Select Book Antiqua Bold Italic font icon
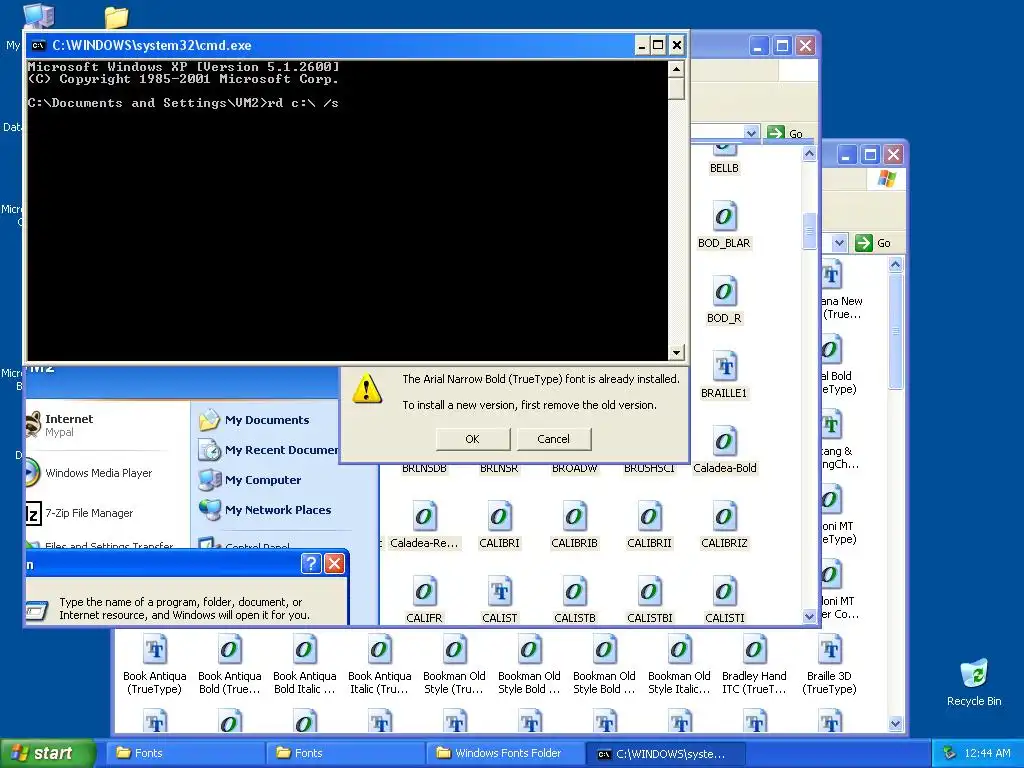This screenshot has height=768, width=1024. [x=304, y=650]
